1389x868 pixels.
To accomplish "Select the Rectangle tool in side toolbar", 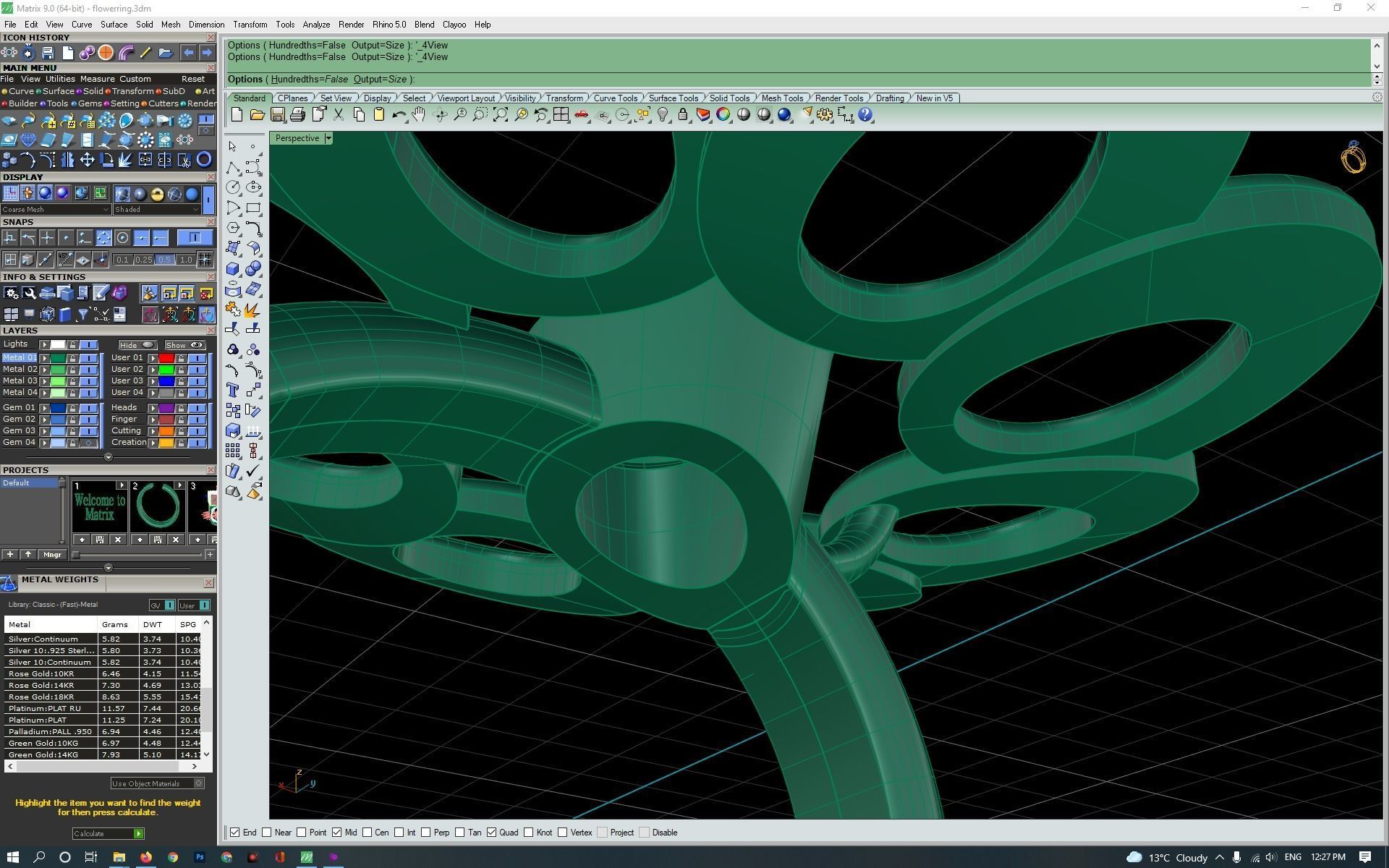I will point(253,208).
